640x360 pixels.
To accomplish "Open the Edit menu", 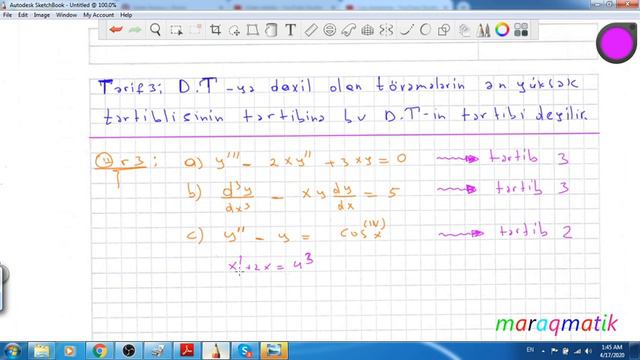I will [x=23, y=15].
